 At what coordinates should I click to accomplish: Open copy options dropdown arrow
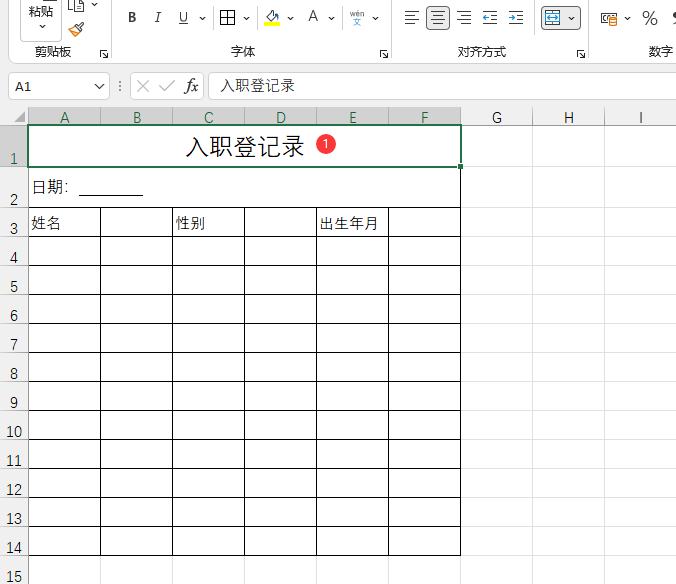click(95, 5)
